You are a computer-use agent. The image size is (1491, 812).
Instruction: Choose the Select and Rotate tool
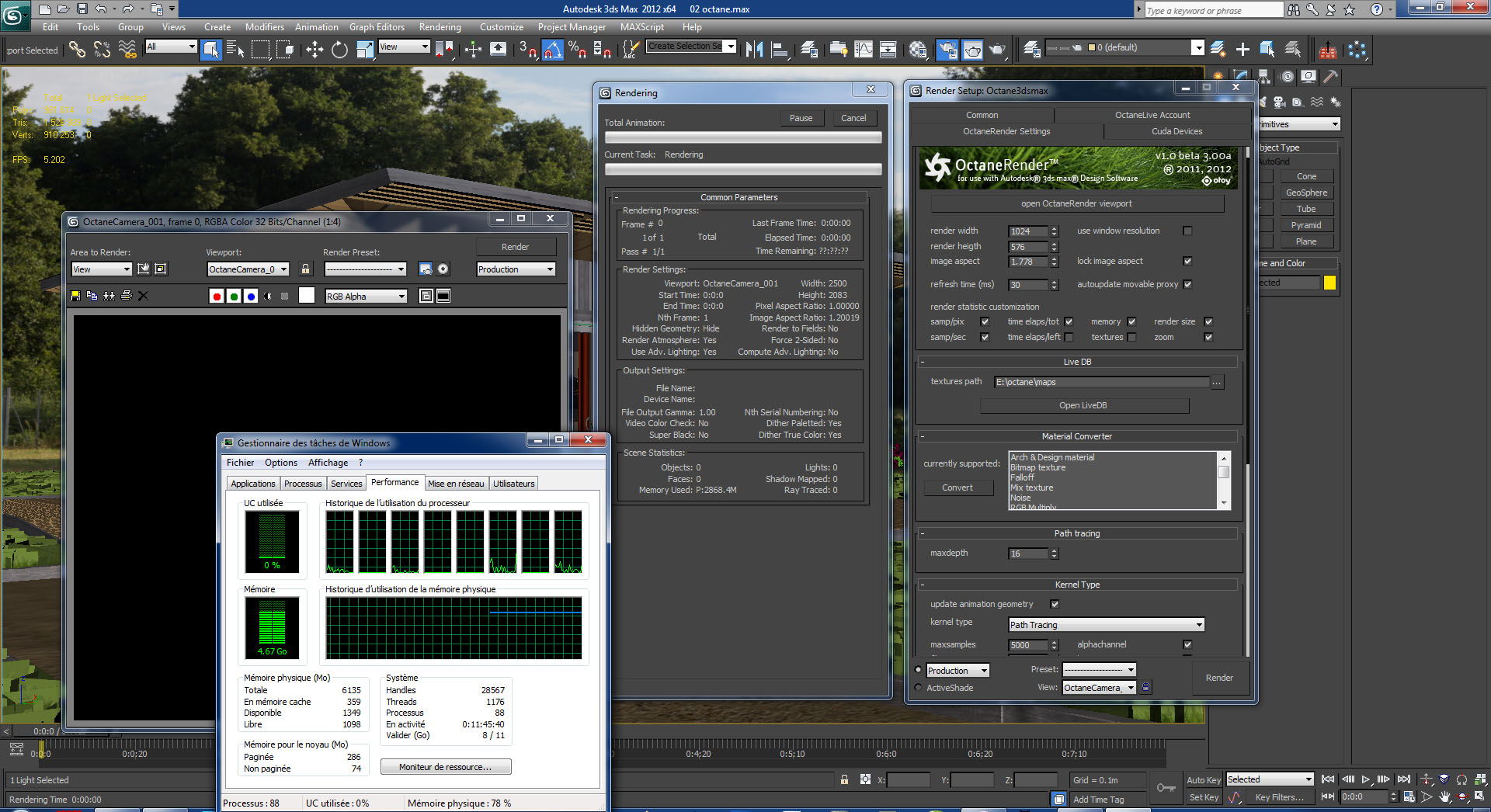[339, 50]
